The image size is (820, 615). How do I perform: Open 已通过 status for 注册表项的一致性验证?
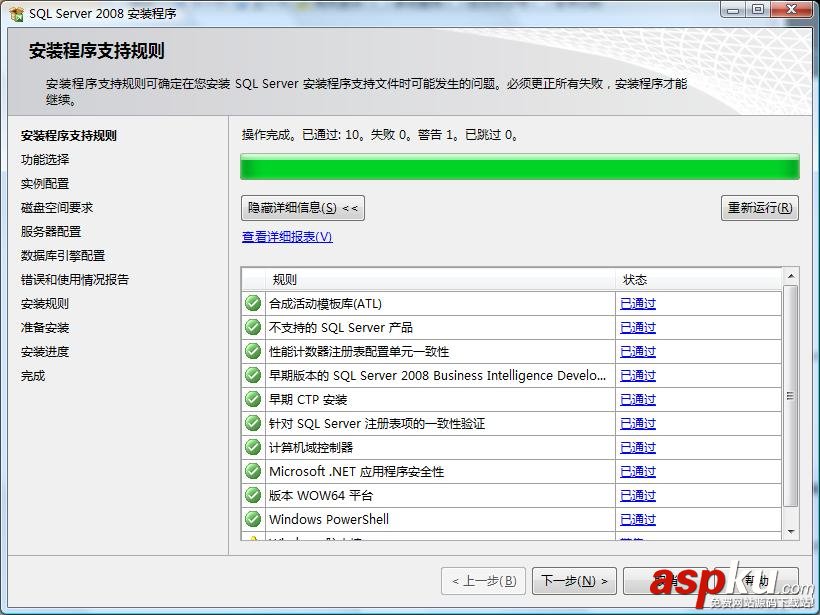point(637,424)
